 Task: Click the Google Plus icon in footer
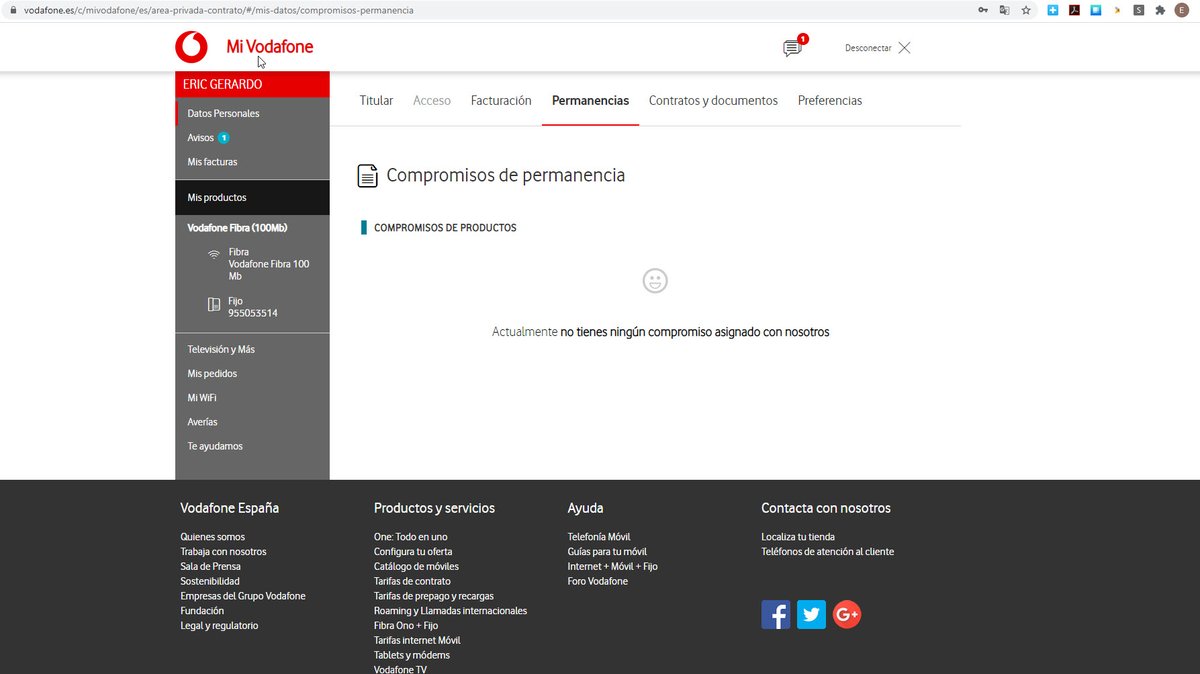[847, 614]
